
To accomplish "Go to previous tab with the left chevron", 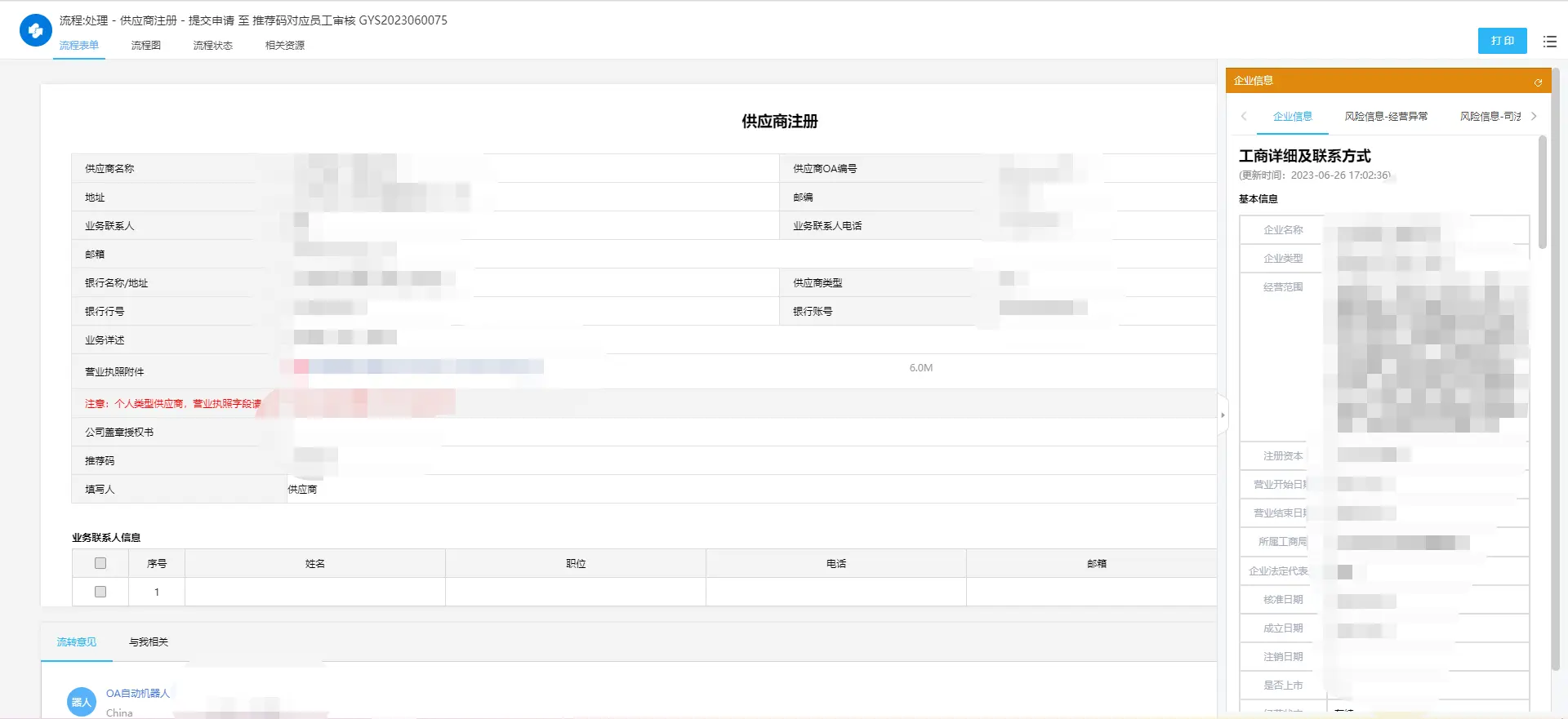I will coord(1244,117).
